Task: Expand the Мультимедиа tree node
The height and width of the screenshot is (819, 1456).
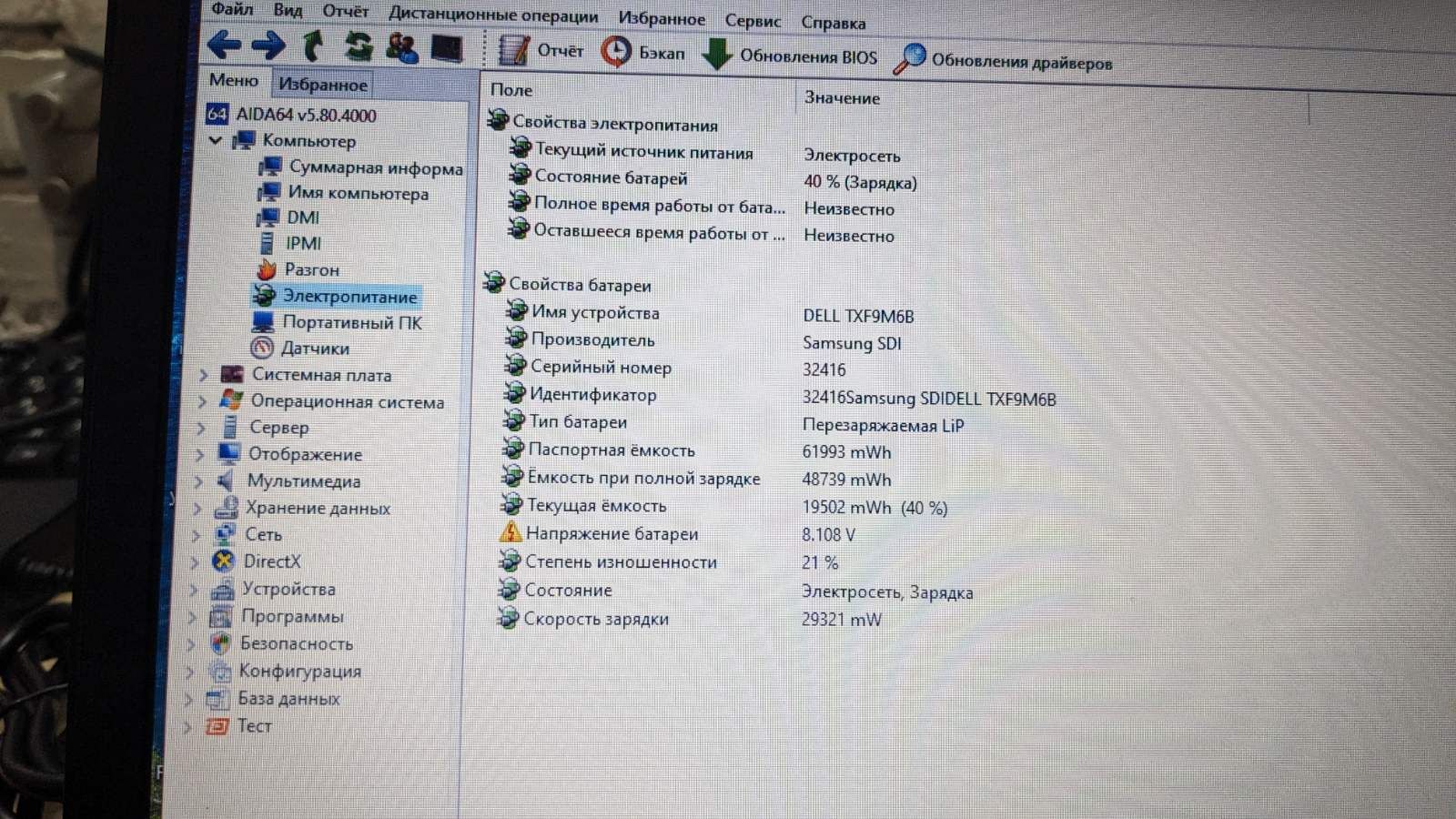Action: pos(198,480)
